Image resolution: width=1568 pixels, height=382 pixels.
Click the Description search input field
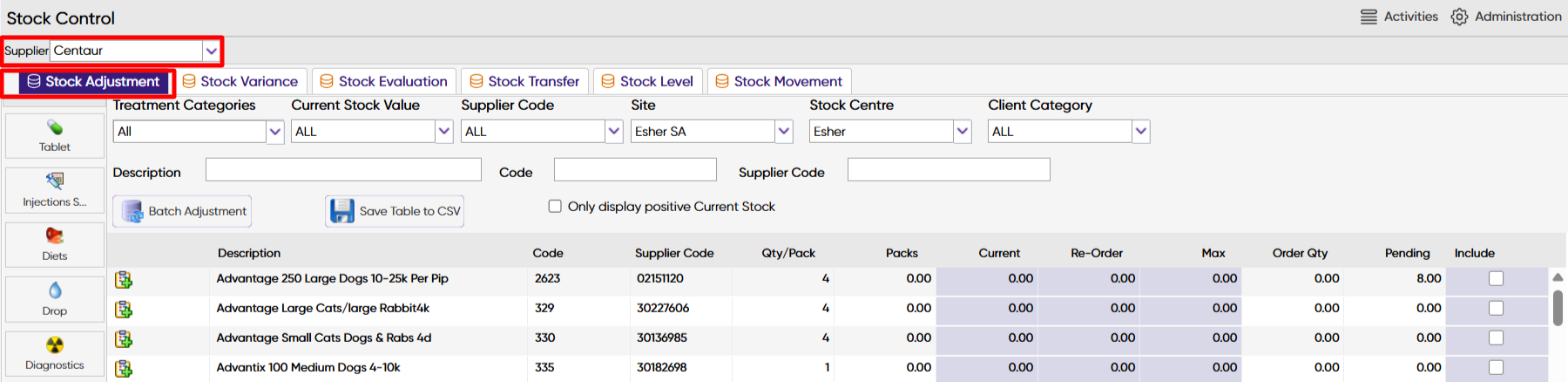tap(343, 169)
